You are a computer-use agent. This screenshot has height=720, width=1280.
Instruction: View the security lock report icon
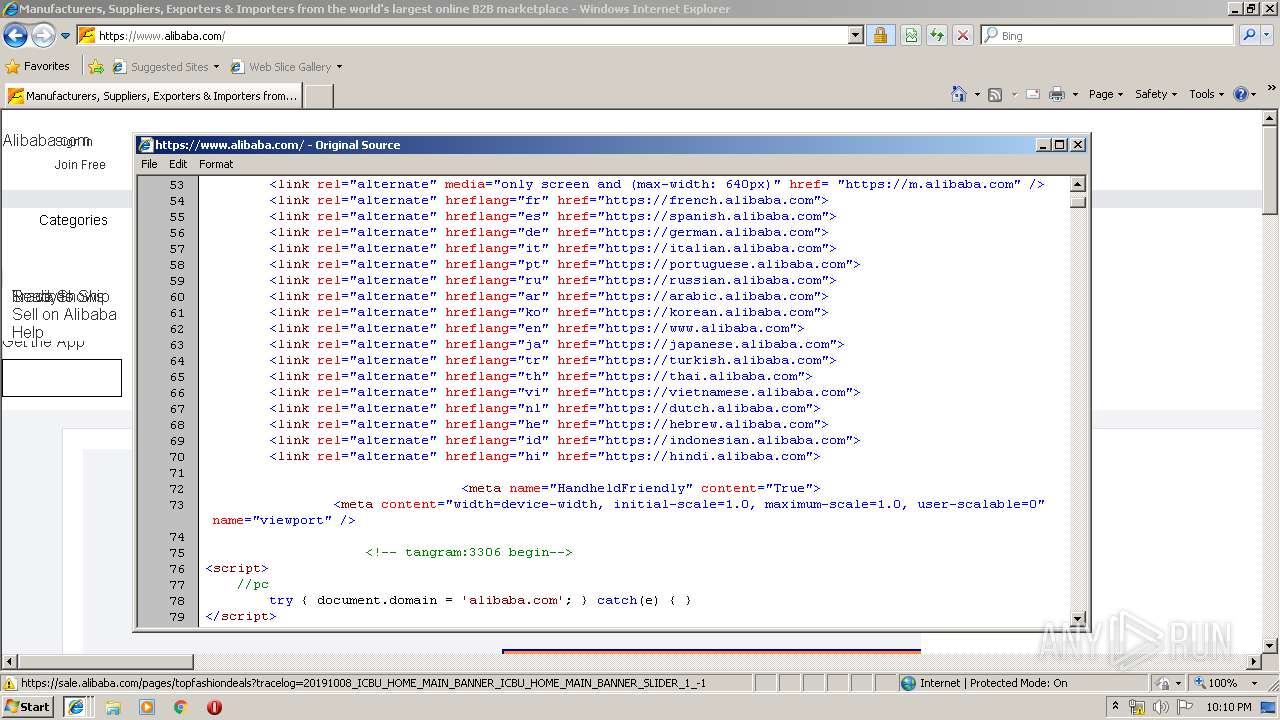click(880, 35)
